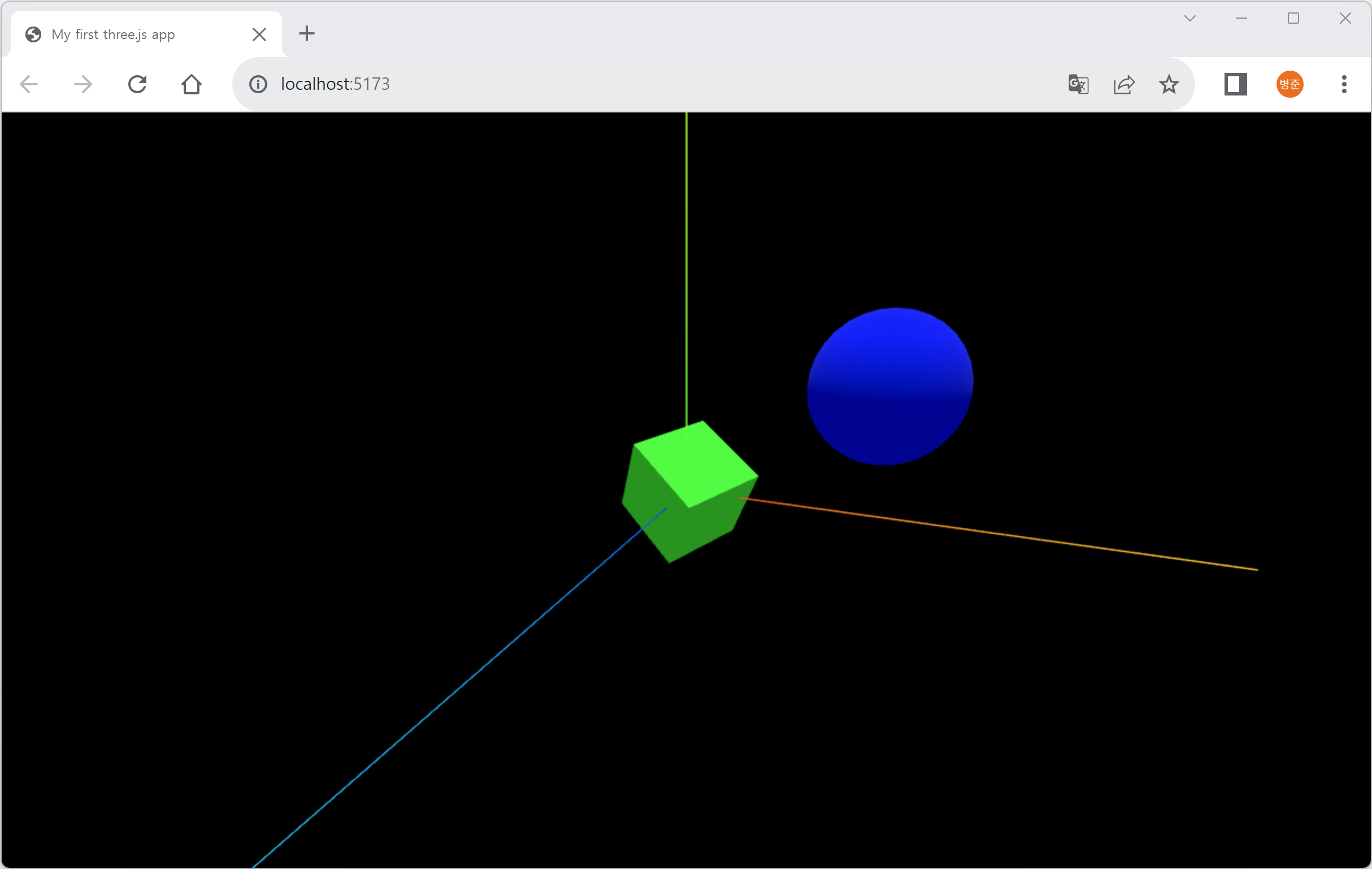The width and height of the screenshot is (1372, 869).
Task: Open the orange profile avatar
Action: [x=1289, y=84]
